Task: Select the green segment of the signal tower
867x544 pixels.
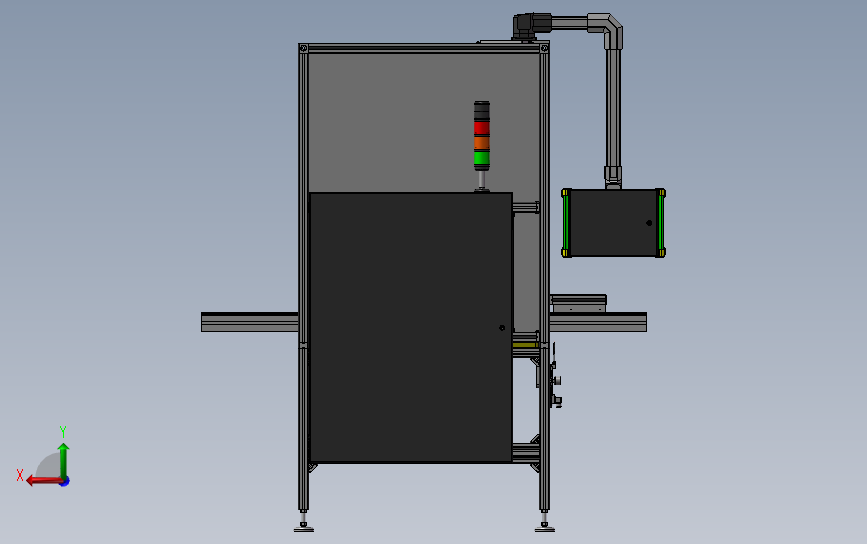Action: coord(482,158)
